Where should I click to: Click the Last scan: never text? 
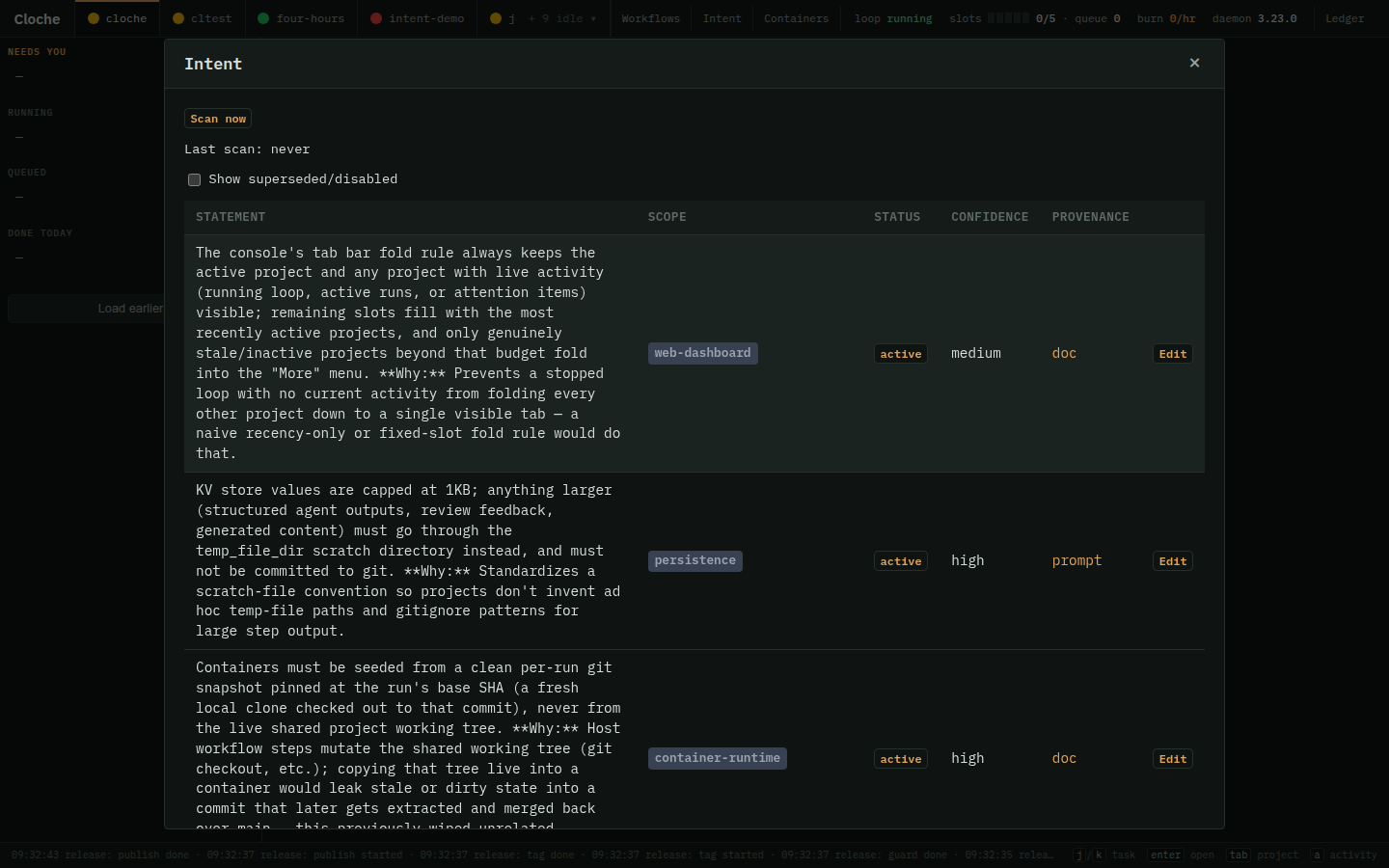tap(247, 149)
